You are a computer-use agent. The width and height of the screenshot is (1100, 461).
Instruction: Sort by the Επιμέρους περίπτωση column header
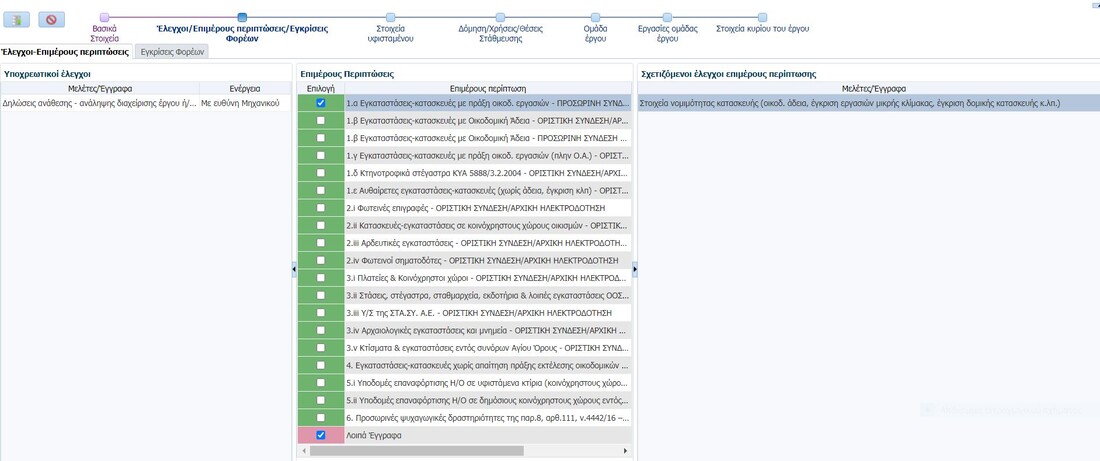[488, 88]
